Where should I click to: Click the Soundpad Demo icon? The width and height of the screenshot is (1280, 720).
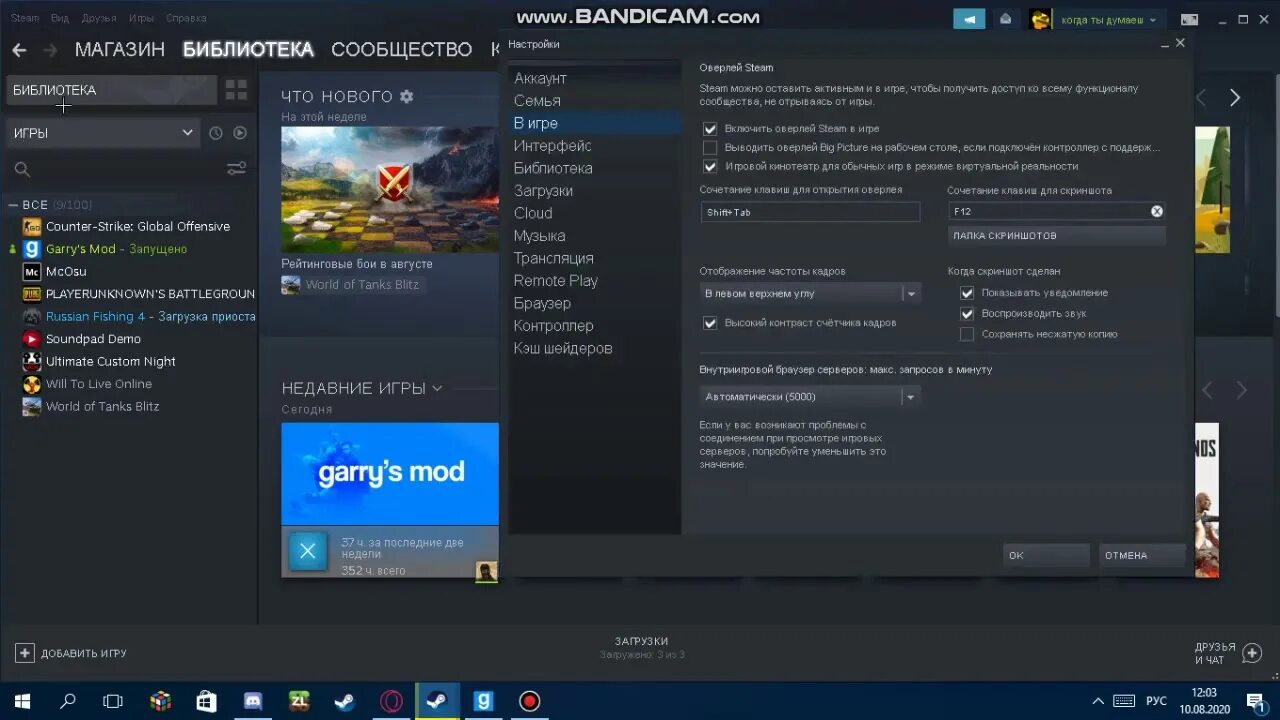32,339
